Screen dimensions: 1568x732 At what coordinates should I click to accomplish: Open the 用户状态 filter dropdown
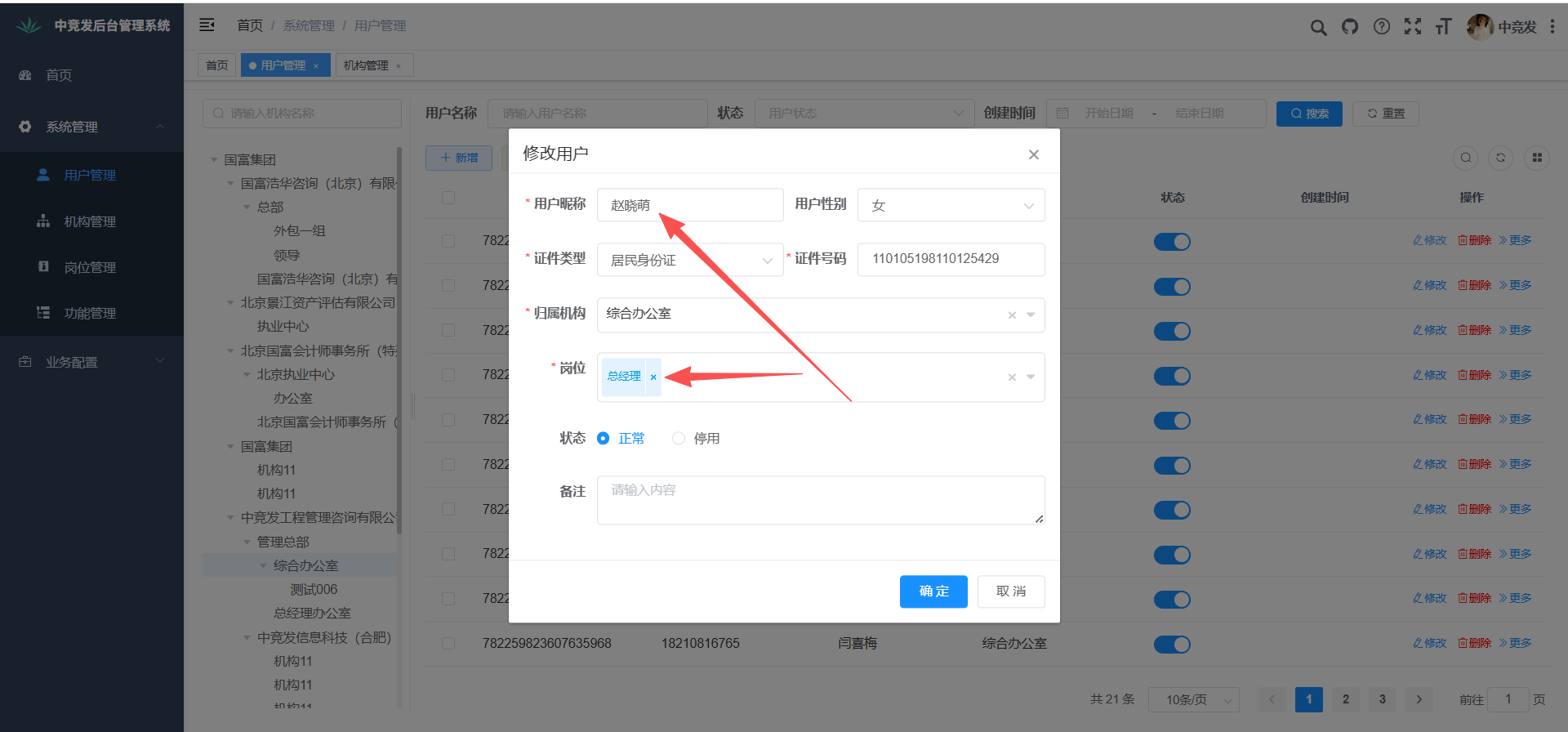point(865,114)
